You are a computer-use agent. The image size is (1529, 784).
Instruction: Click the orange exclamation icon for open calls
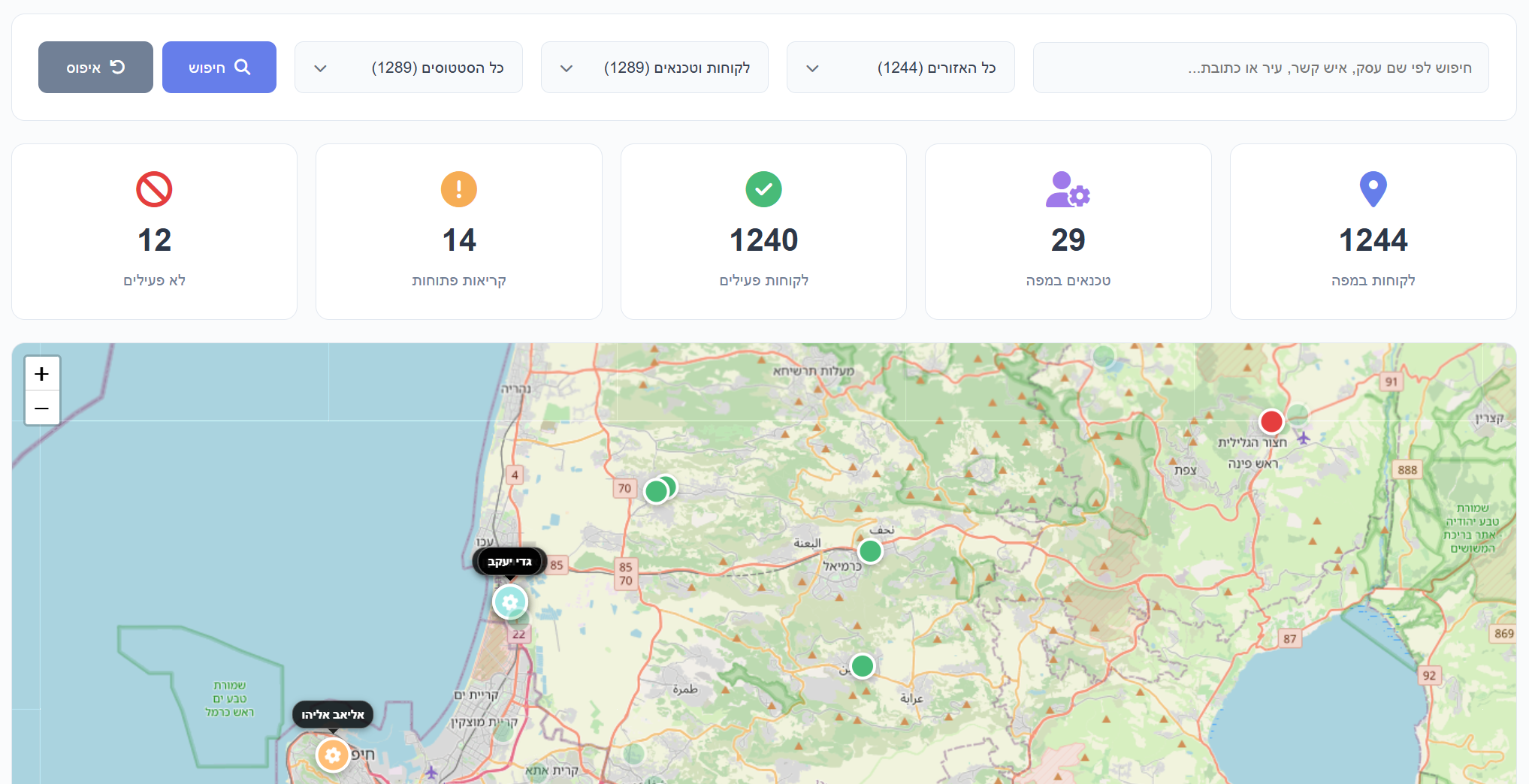[458, 189]
